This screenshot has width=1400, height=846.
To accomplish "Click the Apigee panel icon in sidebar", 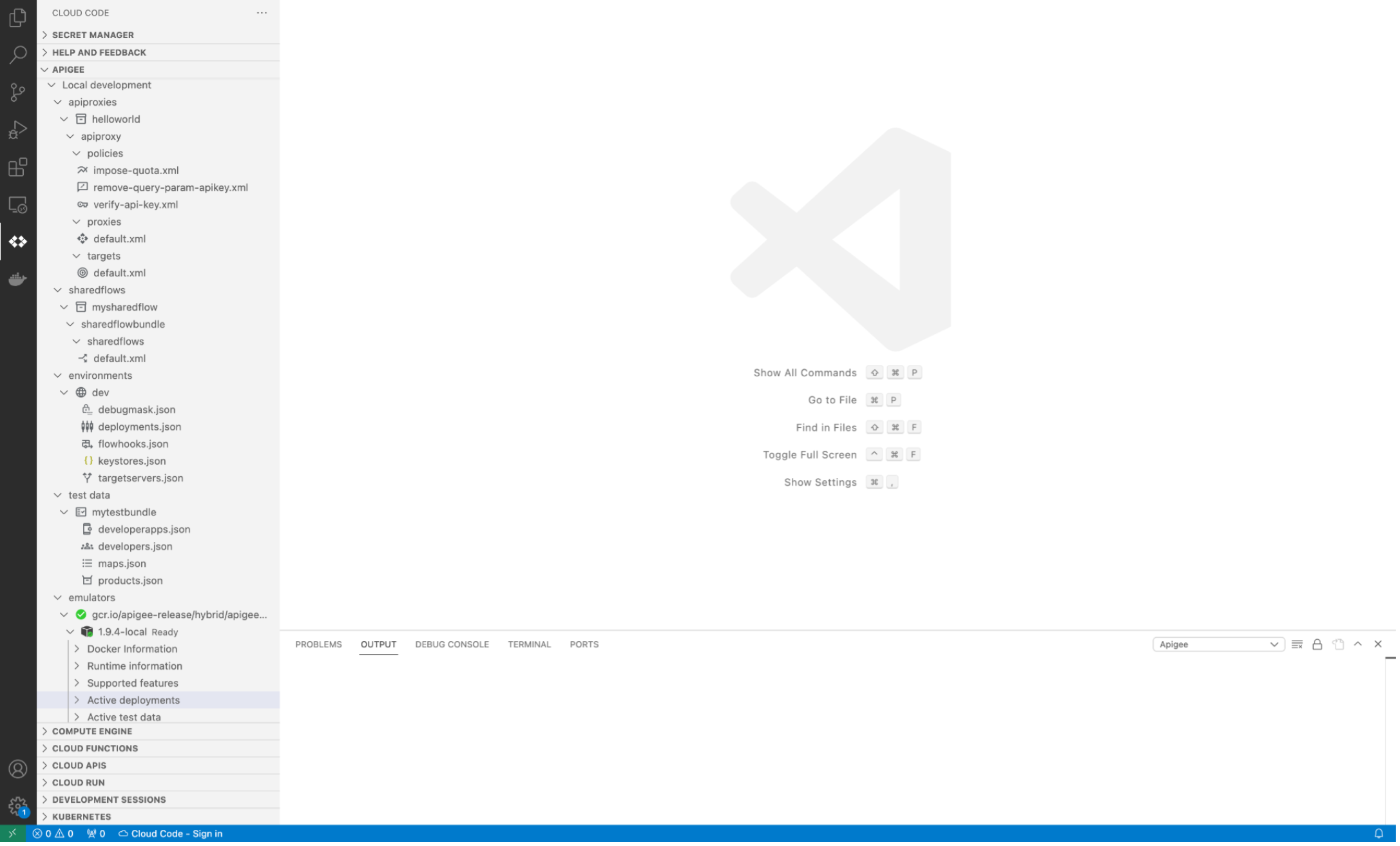I will [18, 241].
